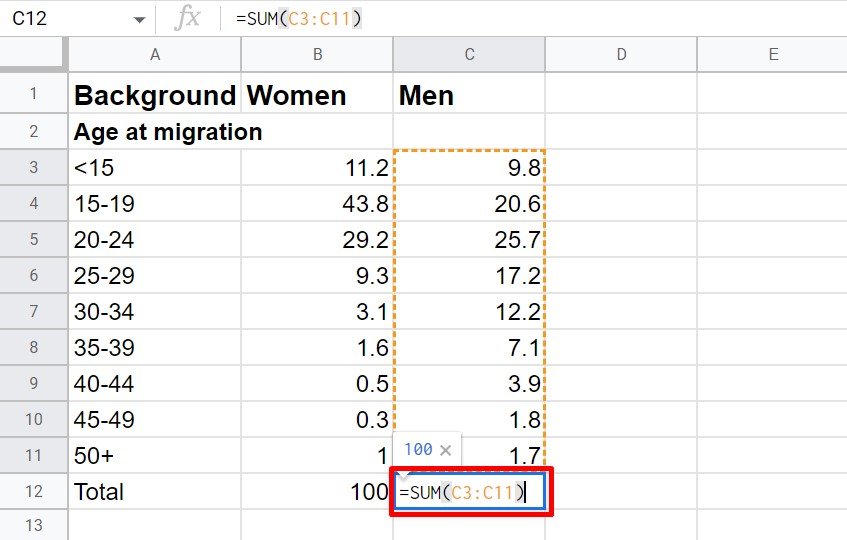
Task: Select row 10 header
Action: [33, 419]
